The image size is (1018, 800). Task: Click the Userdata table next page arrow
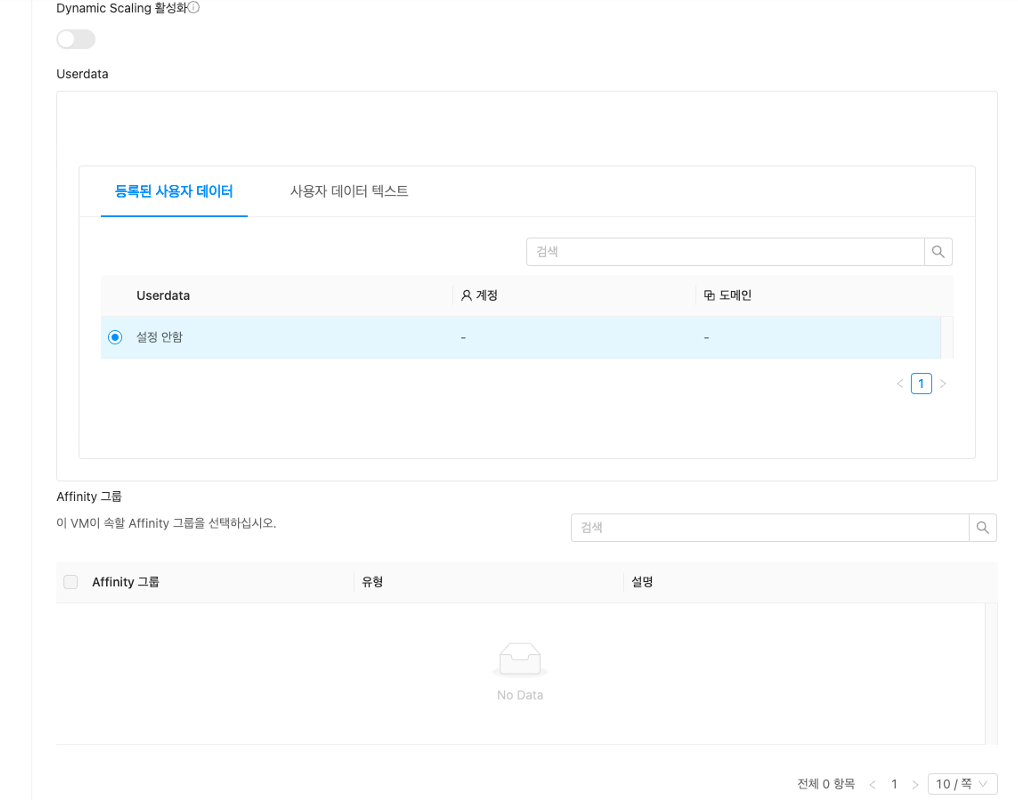coord(943,384)
